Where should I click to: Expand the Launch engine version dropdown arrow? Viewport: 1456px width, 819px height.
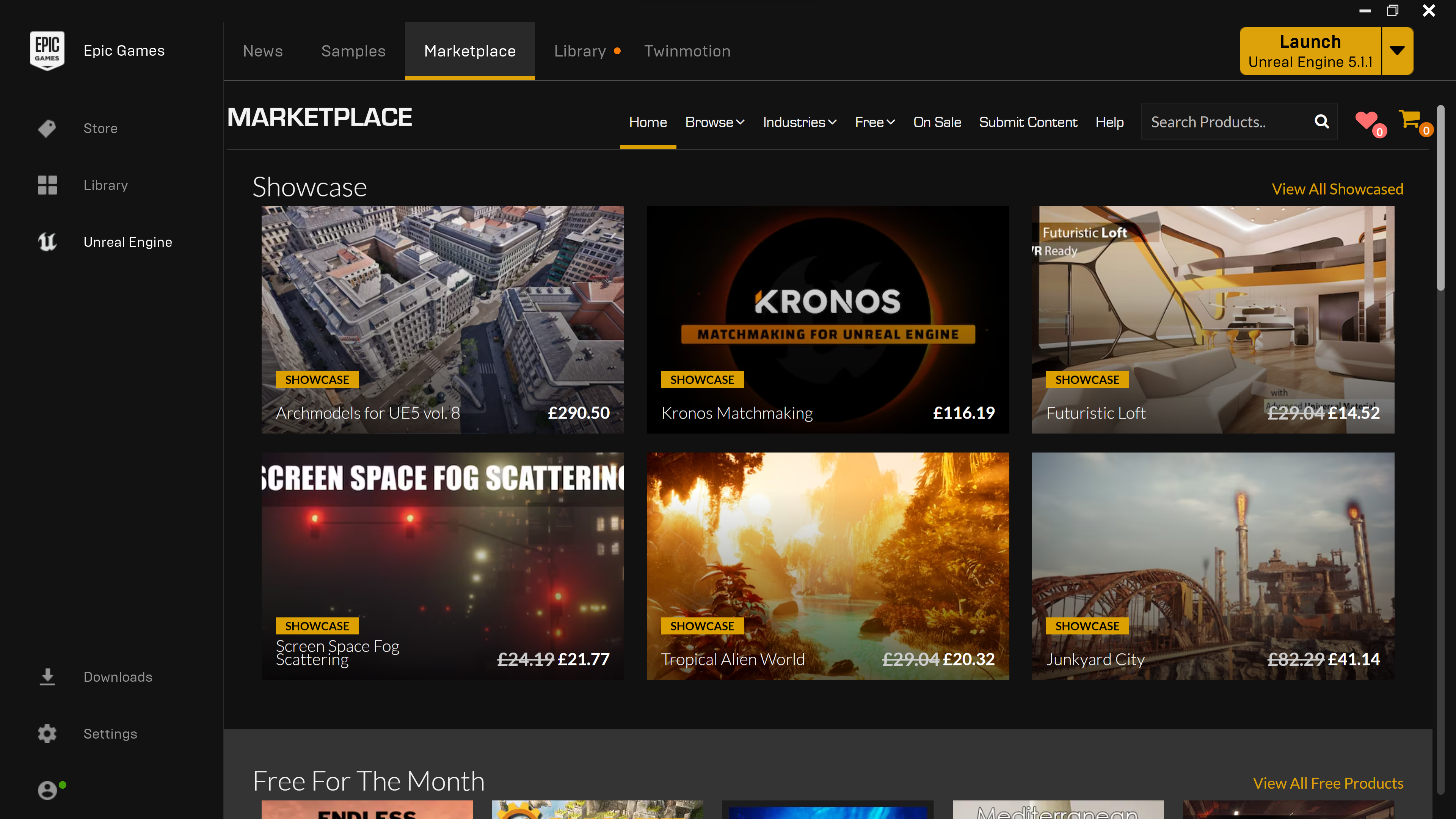pos(1397,51)
